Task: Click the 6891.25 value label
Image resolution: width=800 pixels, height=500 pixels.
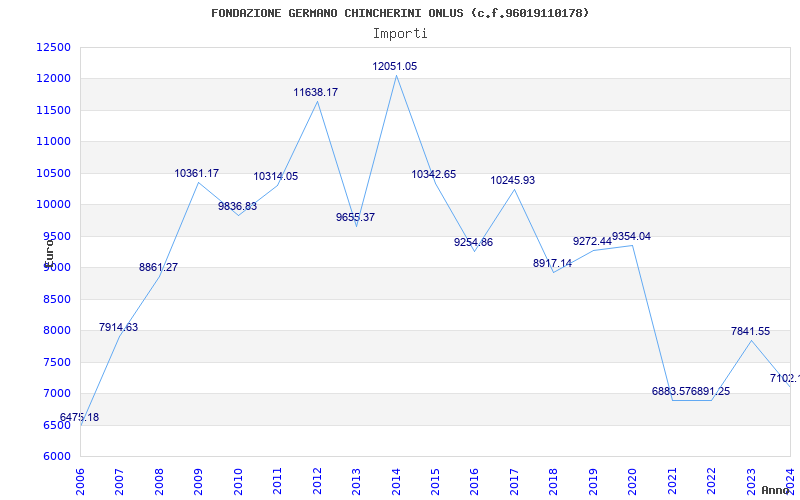Action: tap(711, 392)
